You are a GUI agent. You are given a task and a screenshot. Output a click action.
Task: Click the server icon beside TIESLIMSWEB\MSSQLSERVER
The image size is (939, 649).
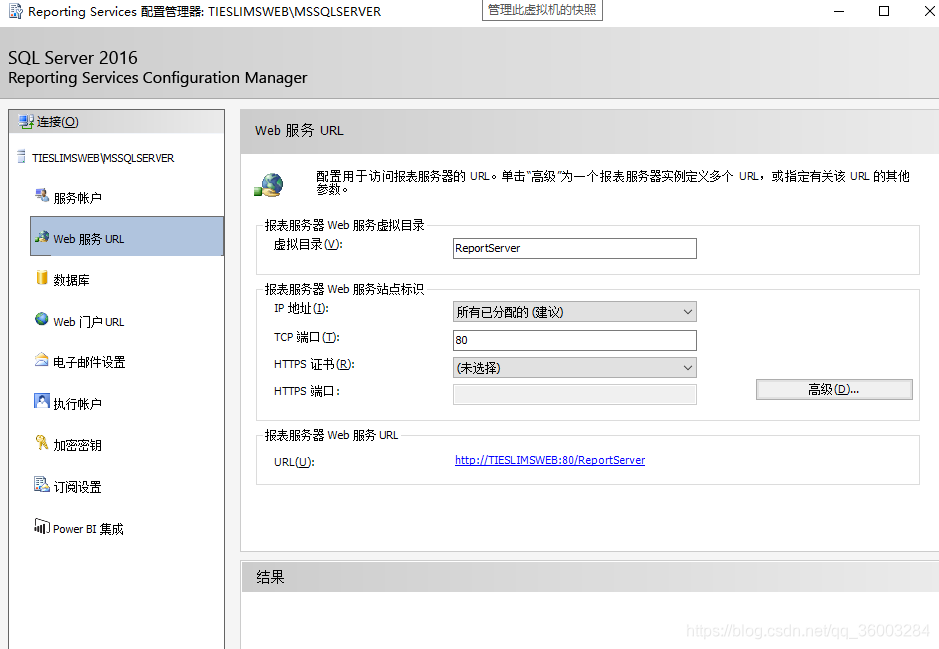[22, 157]
